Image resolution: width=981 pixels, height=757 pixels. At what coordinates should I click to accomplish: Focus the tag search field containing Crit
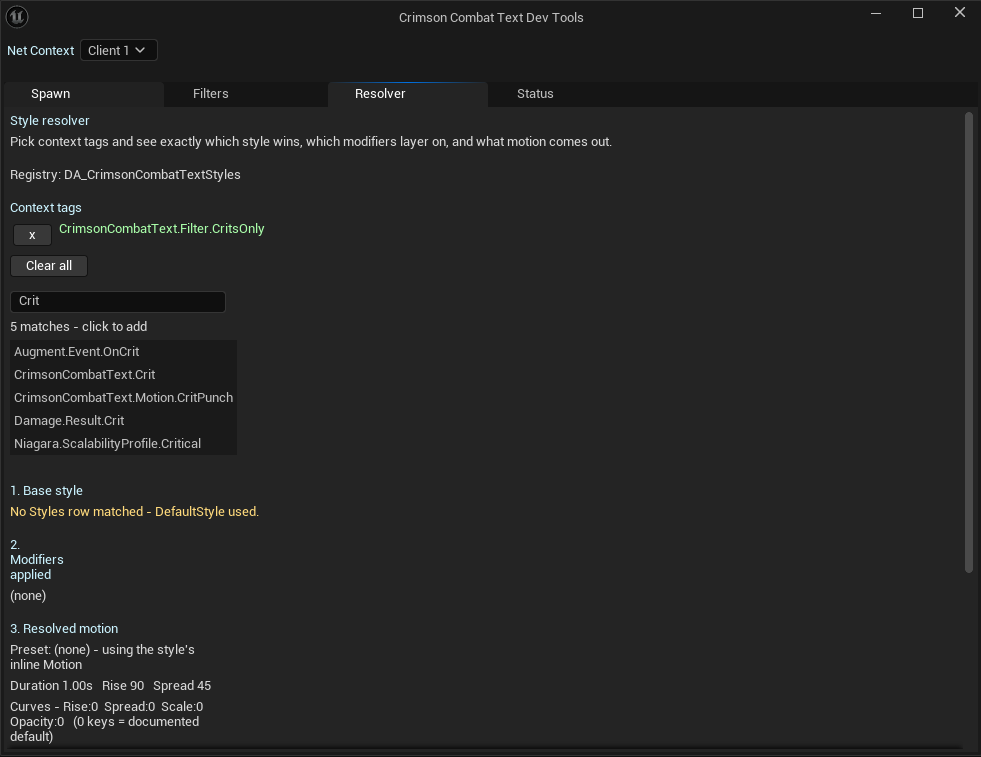118,301
